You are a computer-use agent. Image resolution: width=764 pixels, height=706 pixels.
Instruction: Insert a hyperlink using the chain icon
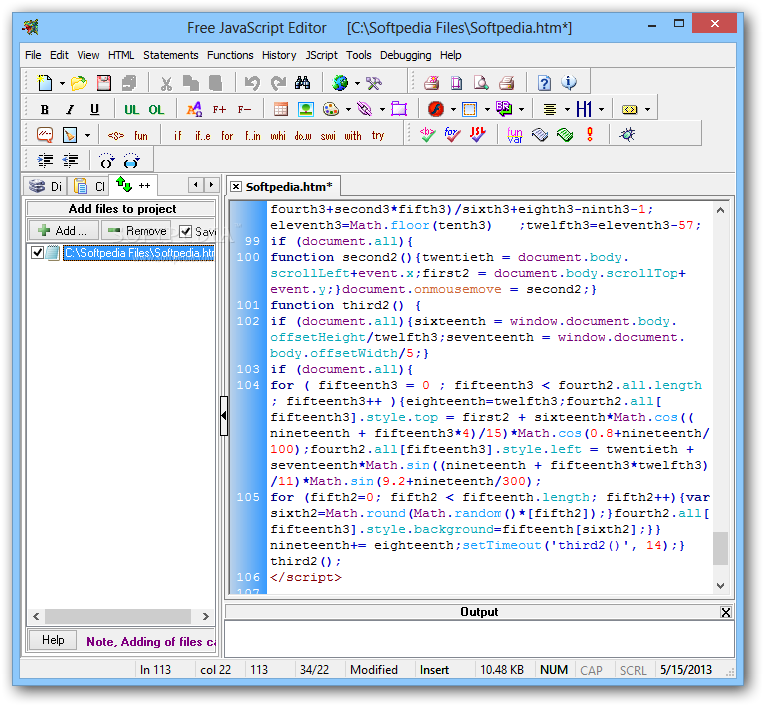pos(364,109)
